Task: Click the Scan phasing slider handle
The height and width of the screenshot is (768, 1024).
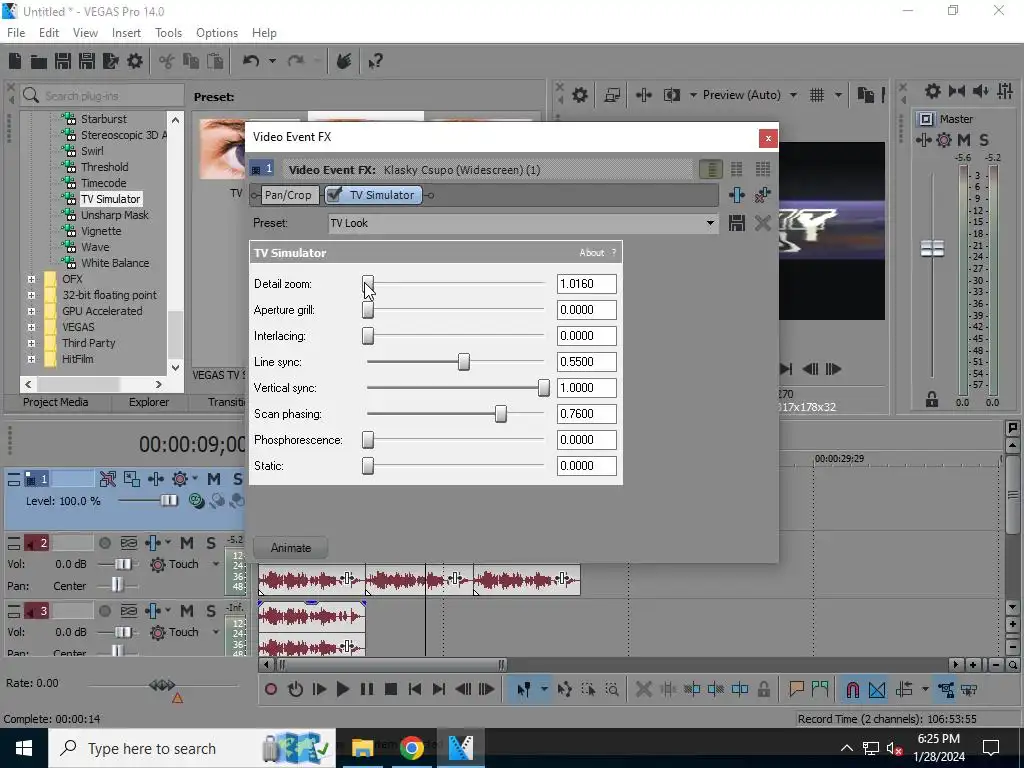Action: point(501,414)
